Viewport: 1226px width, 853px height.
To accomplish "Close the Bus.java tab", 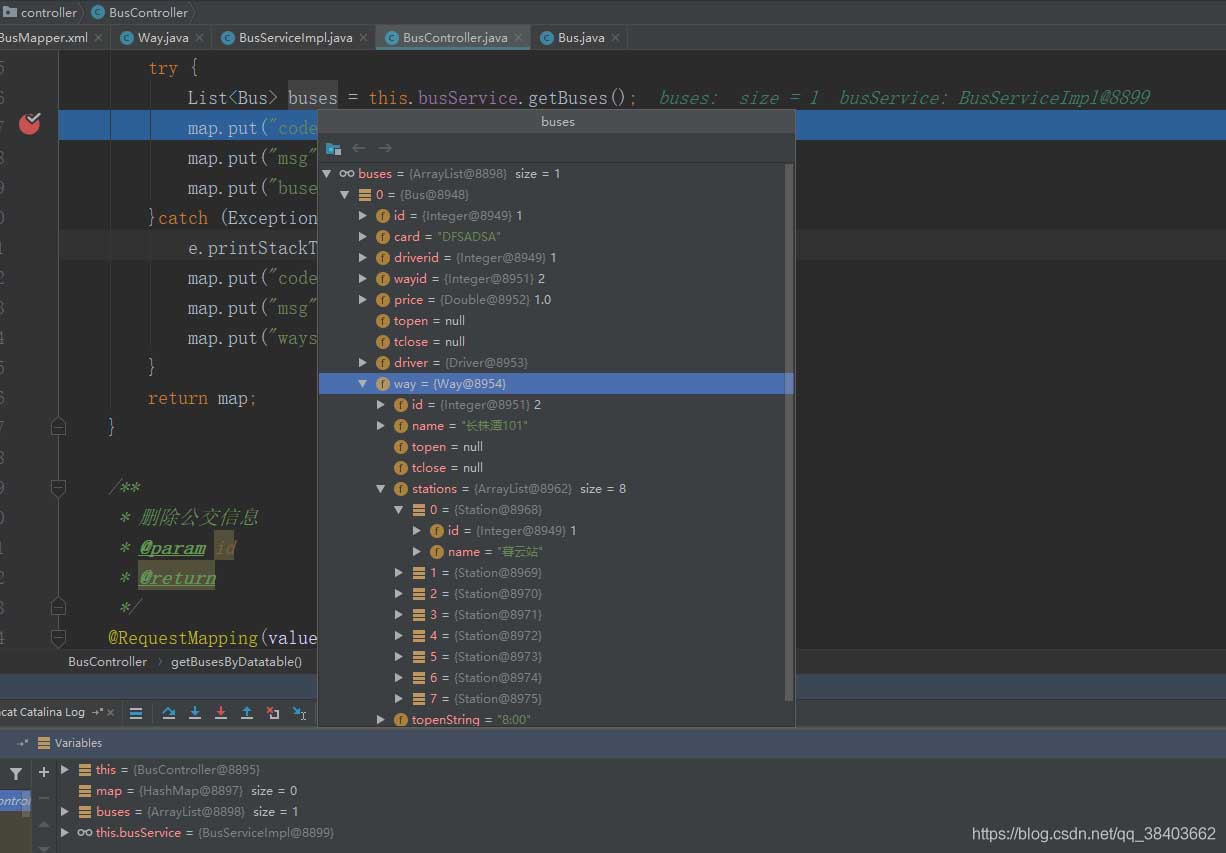I will pos(615,38).
